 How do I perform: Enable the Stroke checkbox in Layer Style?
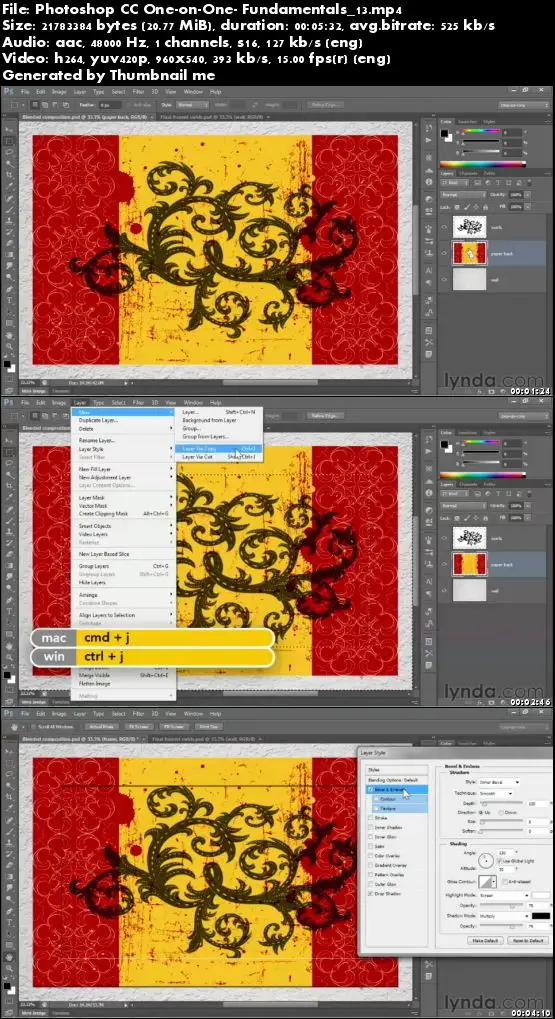tap(370, 818)
